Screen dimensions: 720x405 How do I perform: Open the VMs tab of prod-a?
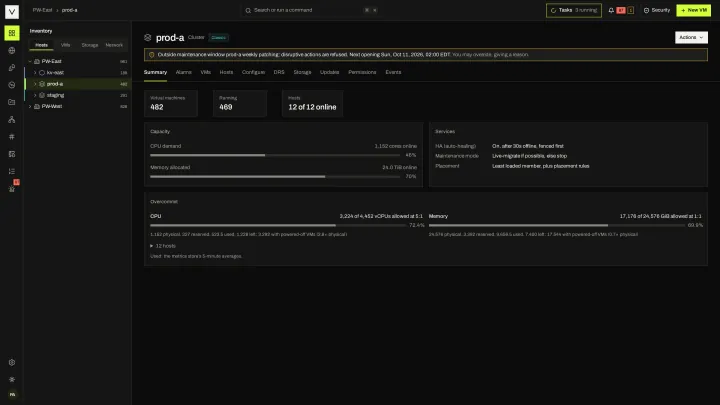[205, 72]
